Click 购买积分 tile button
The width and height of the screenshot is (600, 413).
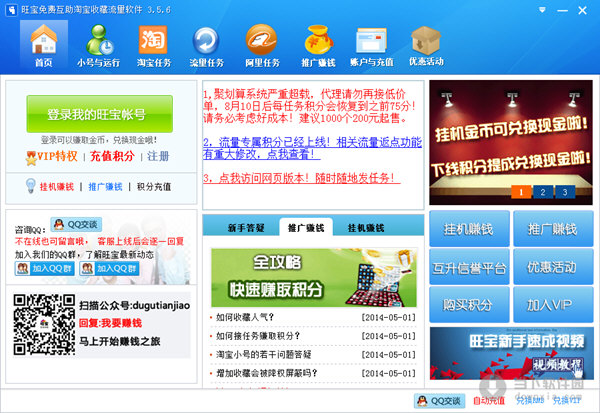(469, 305)
